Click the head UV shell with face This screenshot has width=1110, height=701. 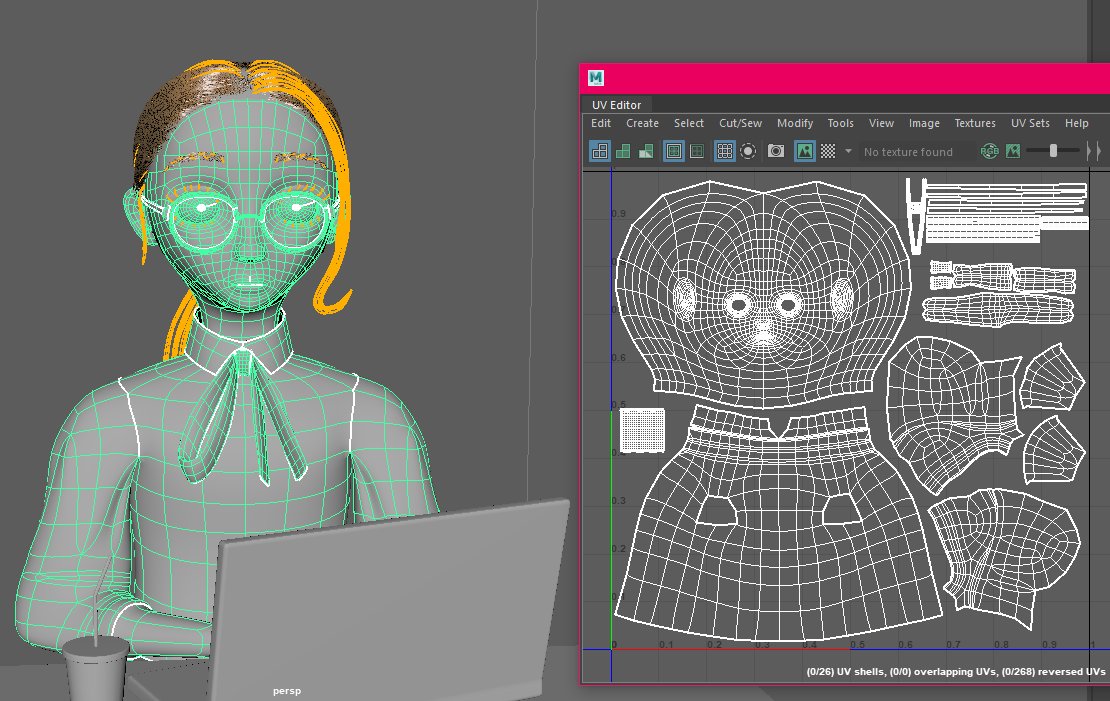point(763,294)
